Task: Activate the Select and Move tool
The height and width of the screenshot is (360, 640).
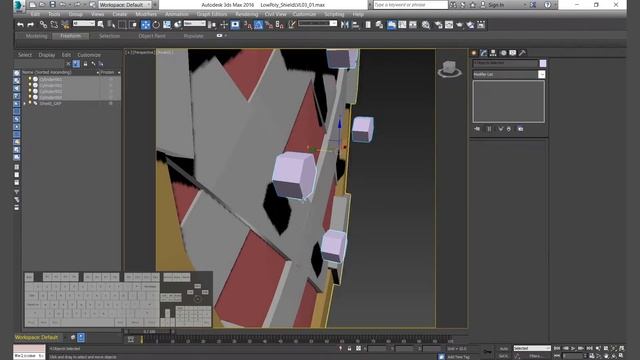Action: pos(145,25)
